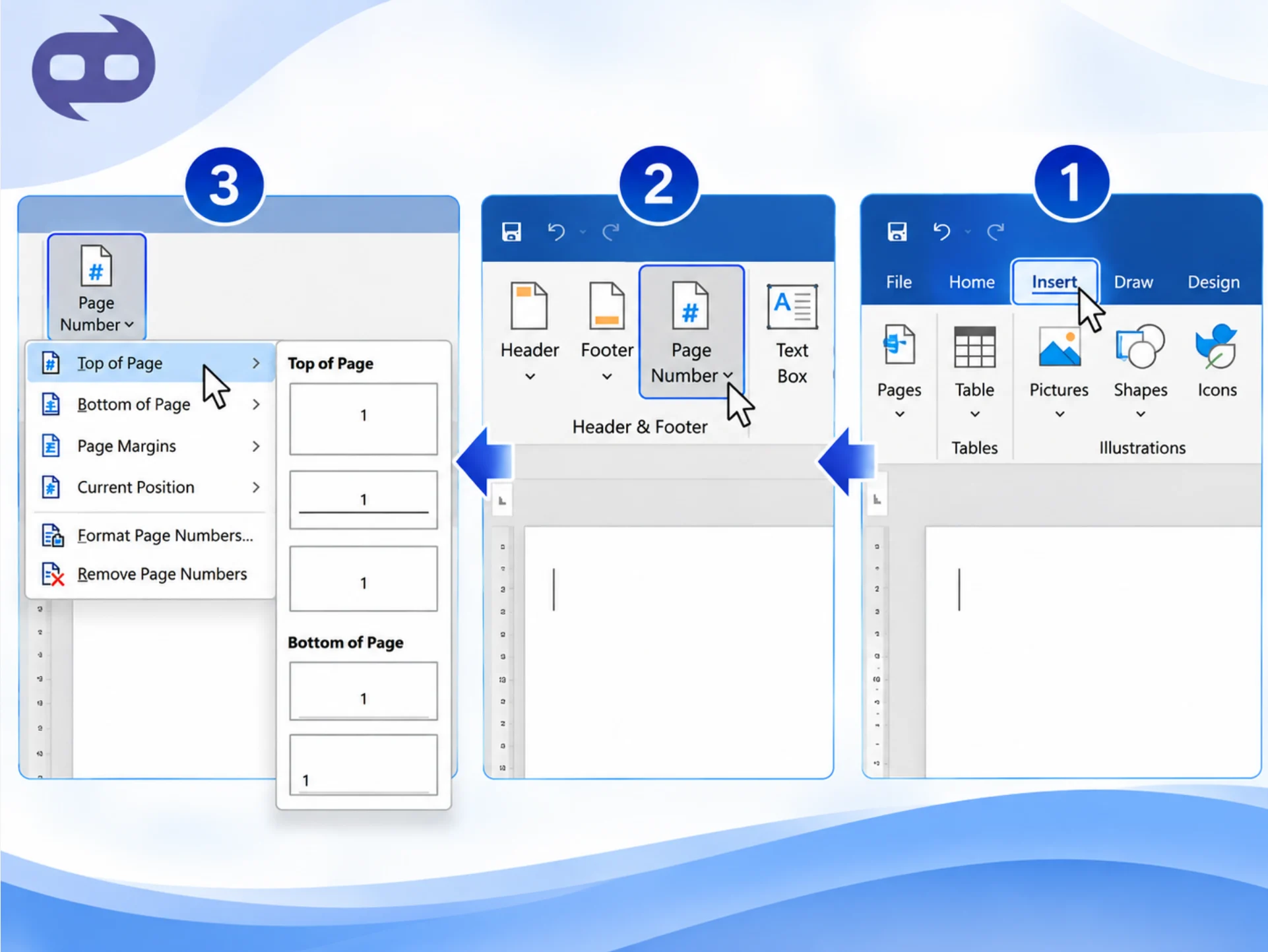Click the Icons bird button
Screen dimensions: 1268x952
(1216, 346)
